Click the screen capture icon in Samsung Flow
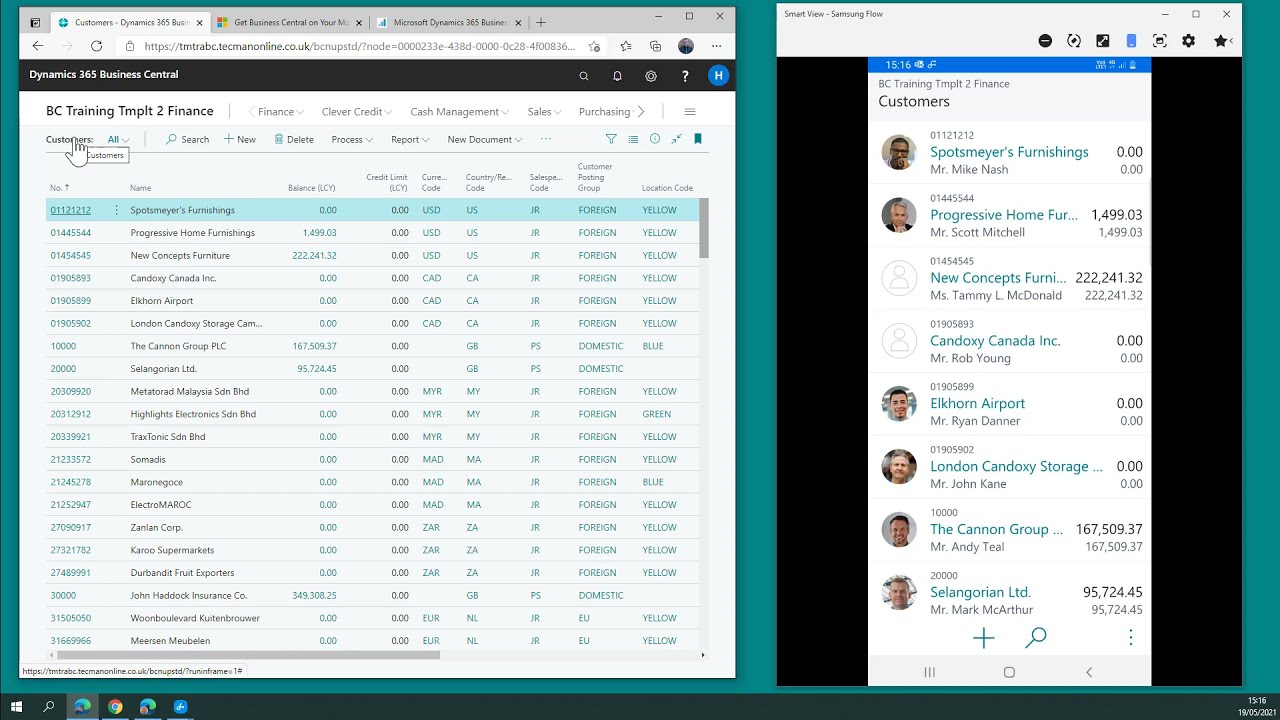This screenshot has height=720, width=1280. [1160, 41]
